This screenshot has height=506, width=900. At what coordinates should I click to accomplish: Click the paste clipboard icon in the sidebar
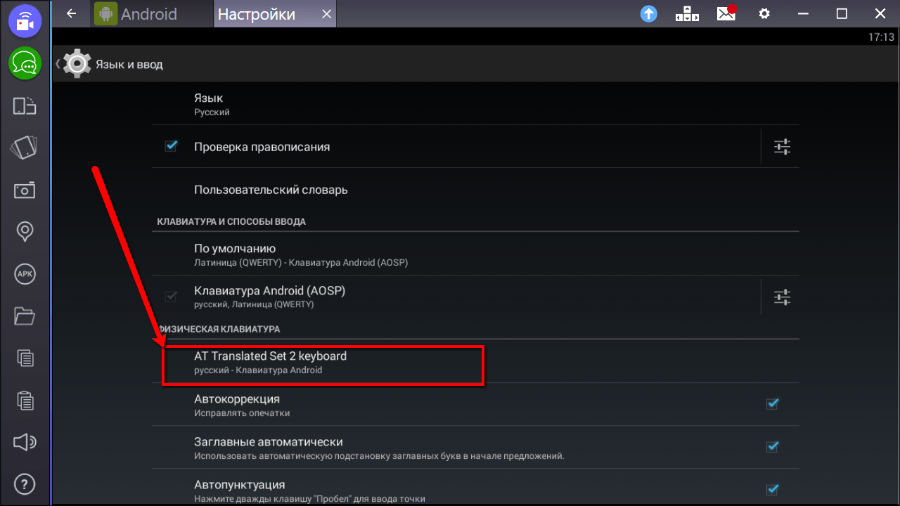coord(25,400)
